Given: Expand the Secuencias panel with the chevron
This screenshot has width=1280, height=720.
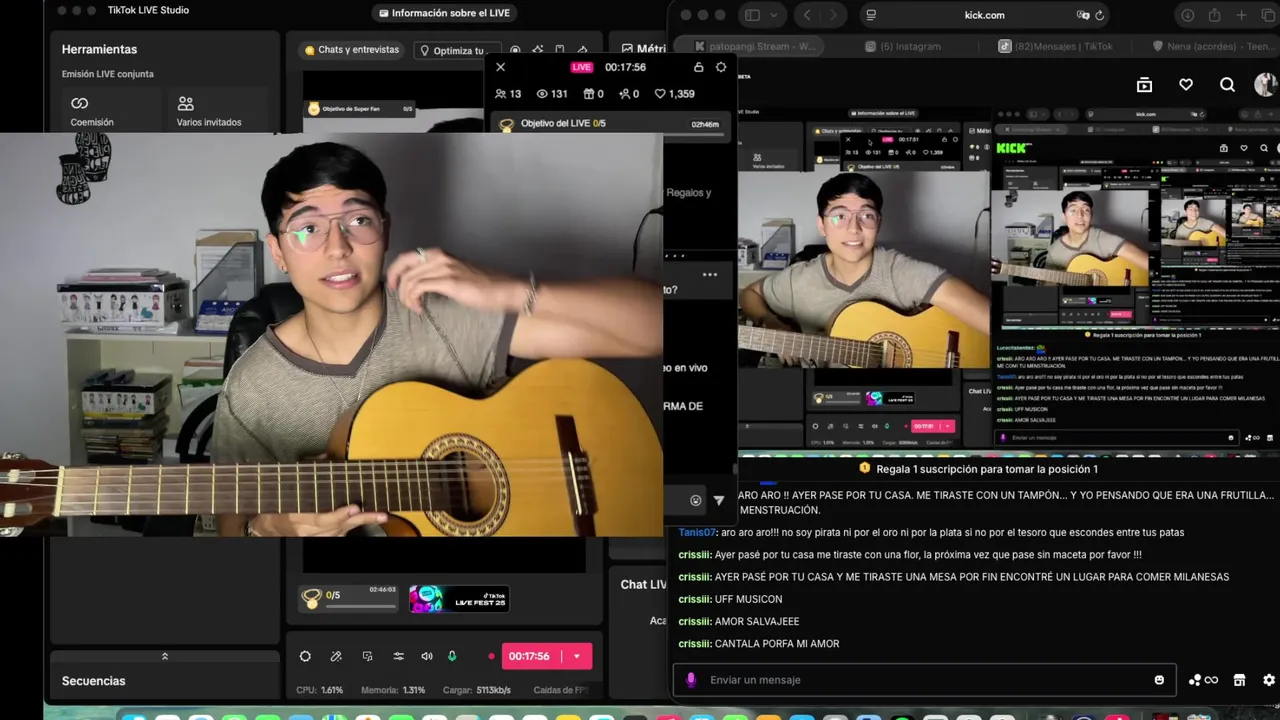Looking at the screenshot, I should (x=165, y=656).
